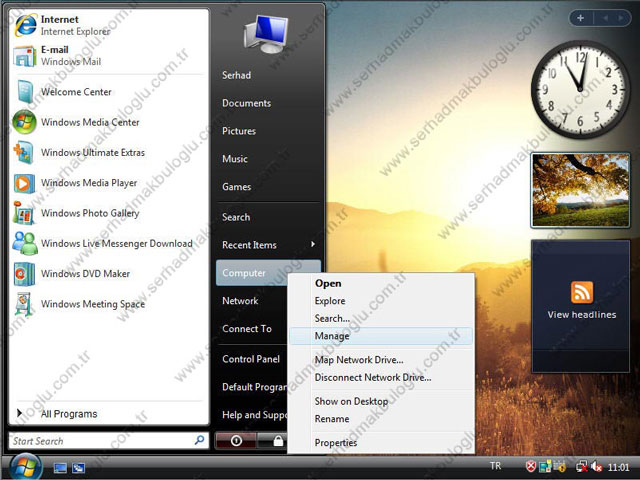This screenshot has height=480, width=640.
Task: Click the sidebar add gadget plus button
Action: click(x=580, y=18)
